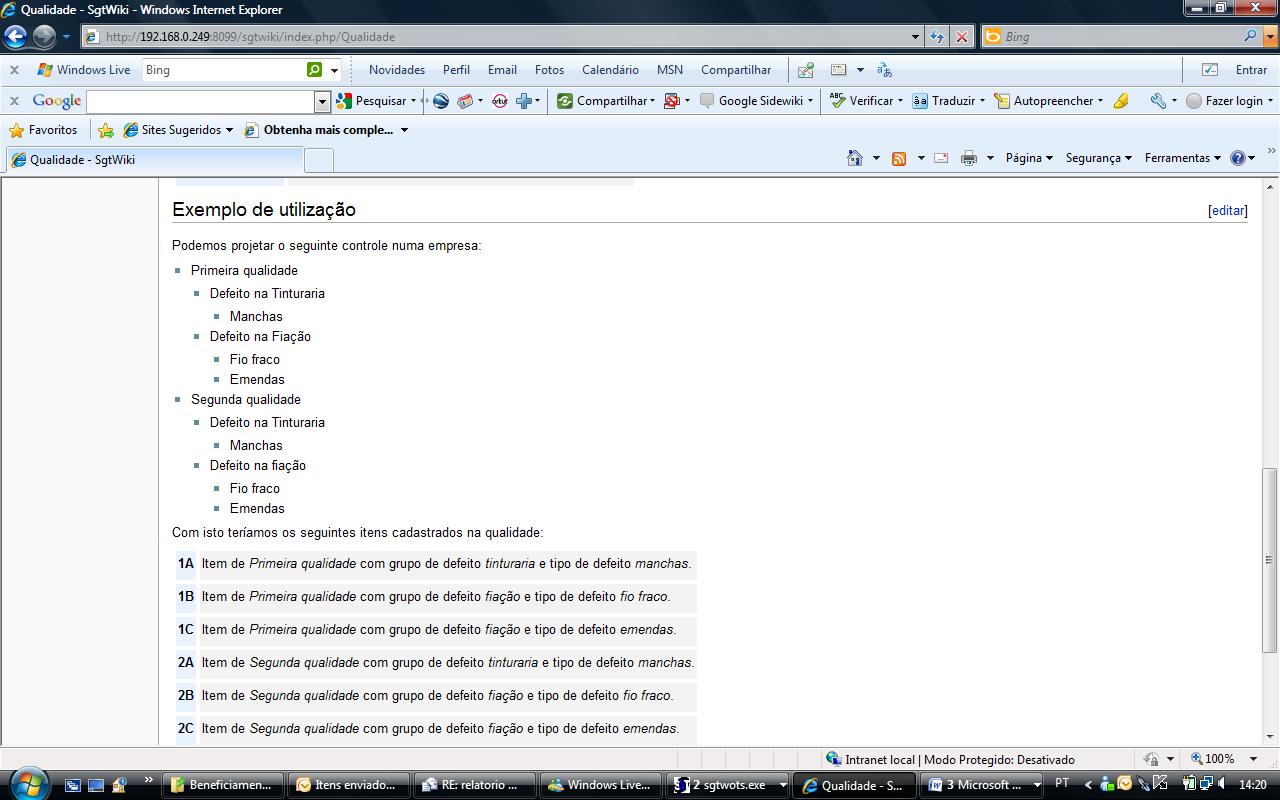The image size is (1280, 800).
Task: Click the Calendário item in Windows Live toolbar
Action: (x=610, y=70)
